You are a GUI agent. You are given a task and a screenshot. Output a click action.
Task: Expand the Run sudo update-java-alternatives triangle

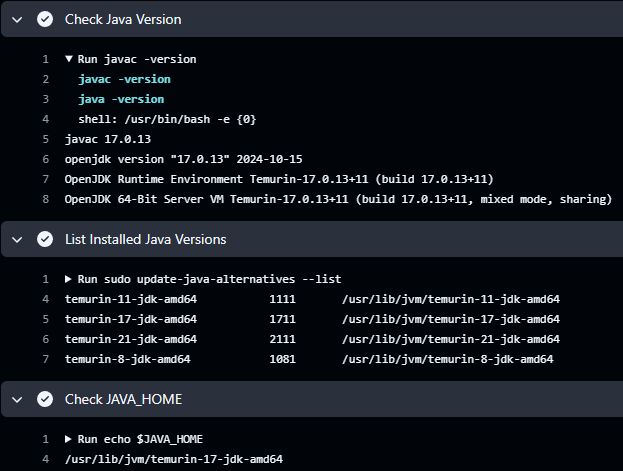pyautogui.click(x=68, y=279)
